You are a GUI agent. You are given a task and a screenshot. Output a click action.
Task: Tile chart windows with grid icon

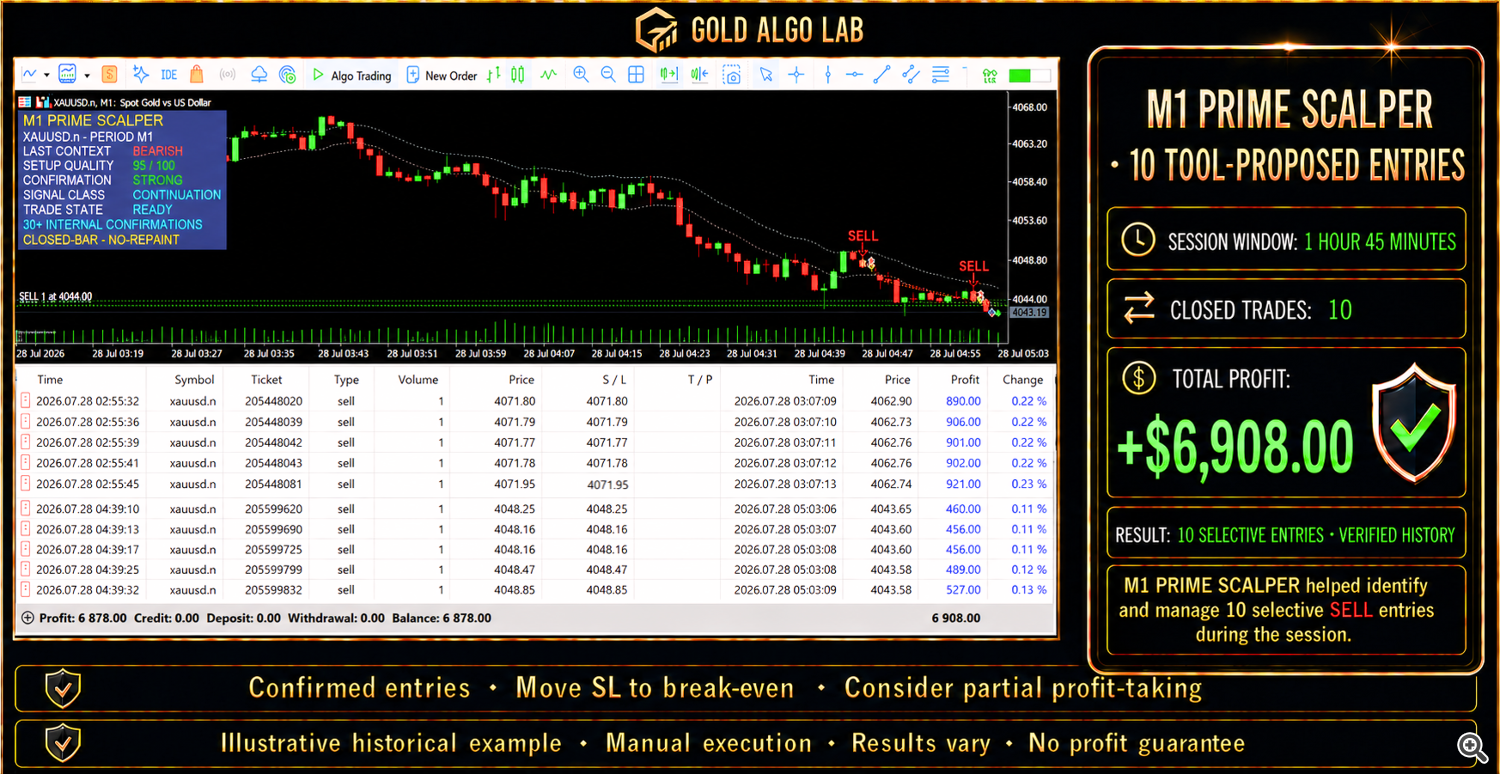click(636, 74)
